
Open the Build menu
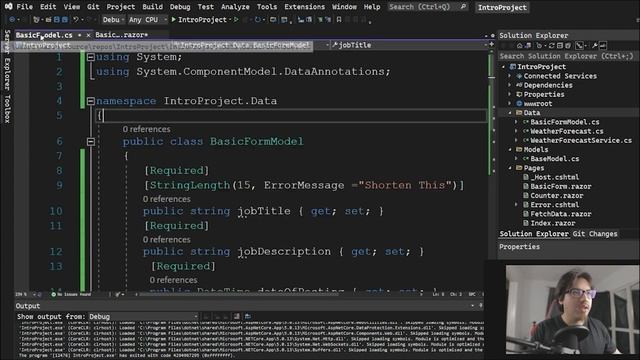click(x=152, y=7)
